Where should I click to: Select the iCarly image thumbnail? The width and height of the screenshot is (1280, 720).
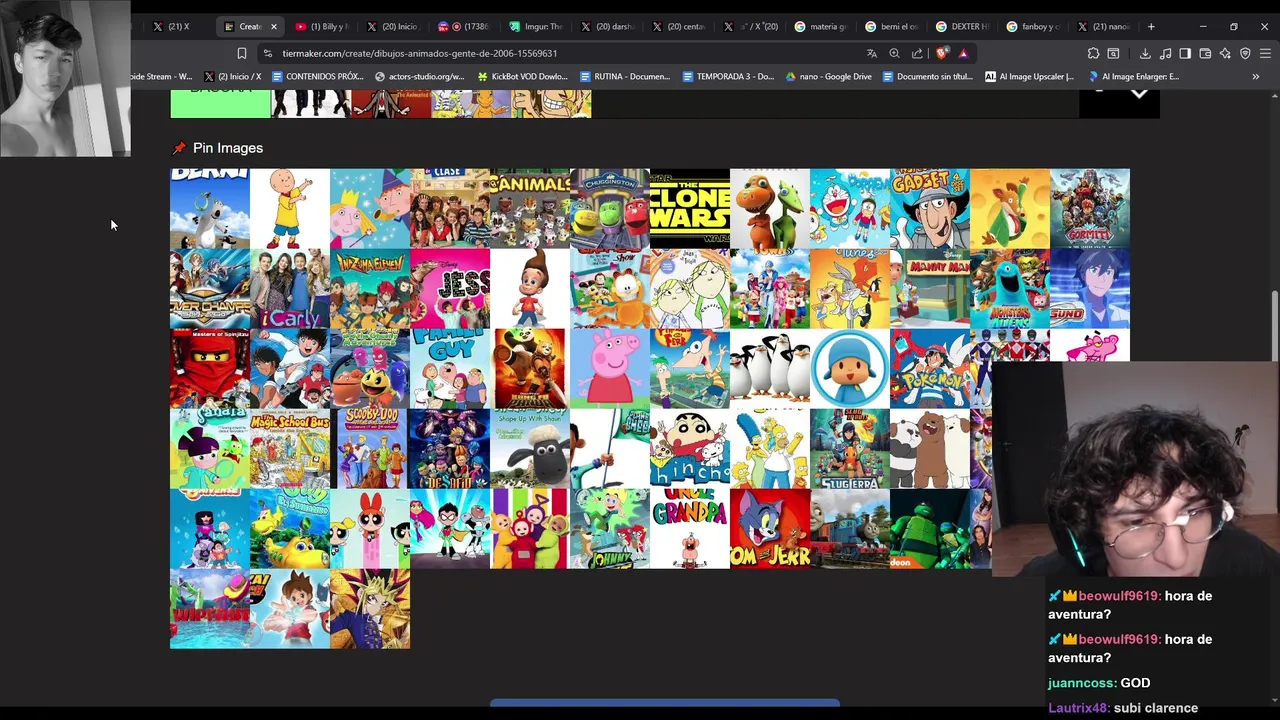pyautogui.click(x=290, y=288)
